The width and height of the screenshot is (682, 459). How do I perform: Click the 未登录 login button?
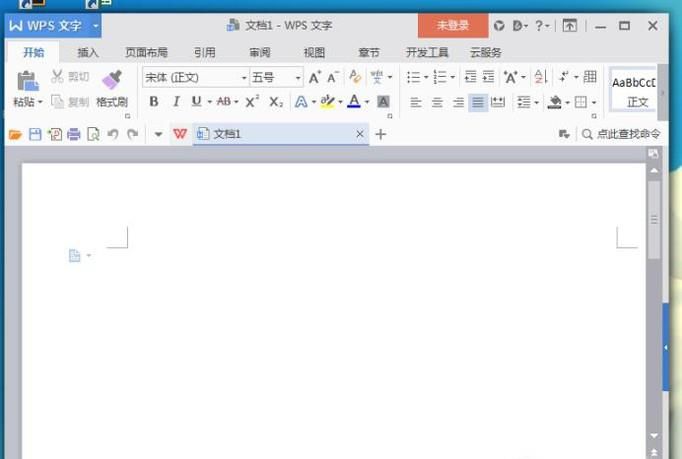tap(453, 25)
